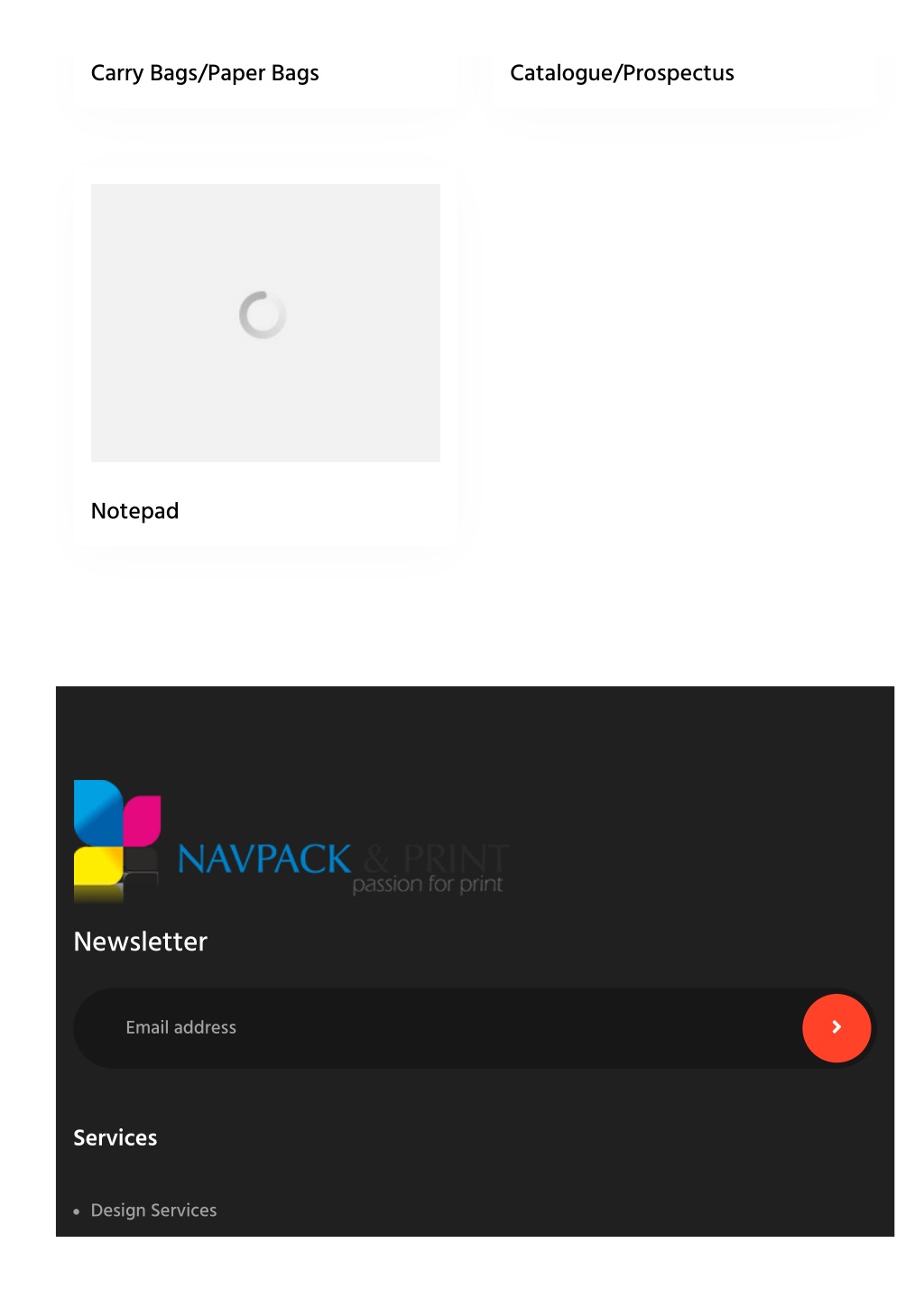Click the loading spinner in Notepad image
Image resolution: width=924 pixels, height=1308 pixels.
(x=263, y=315)
